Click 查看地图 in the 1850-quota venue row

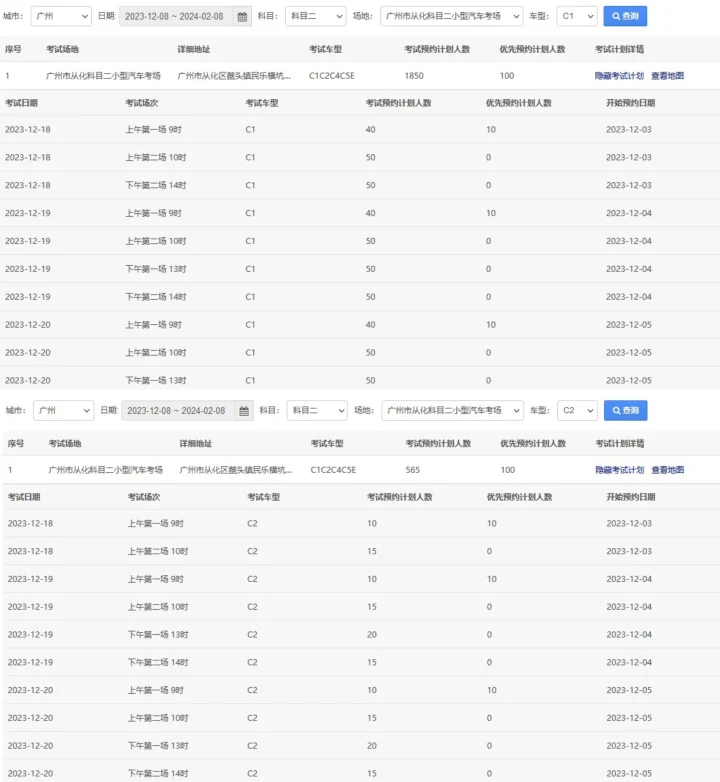(x=667, y=76)
